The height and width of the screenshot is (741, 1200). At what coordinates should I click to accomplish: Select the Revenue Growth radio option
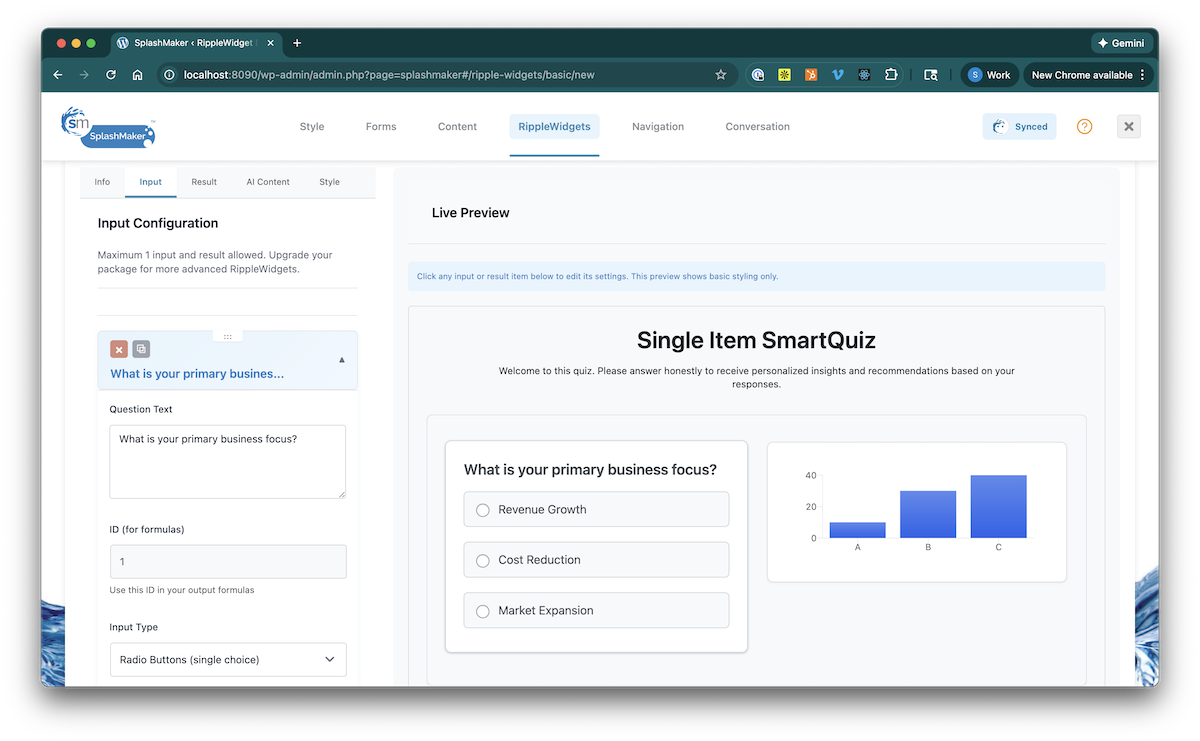[x=483, y=510]
